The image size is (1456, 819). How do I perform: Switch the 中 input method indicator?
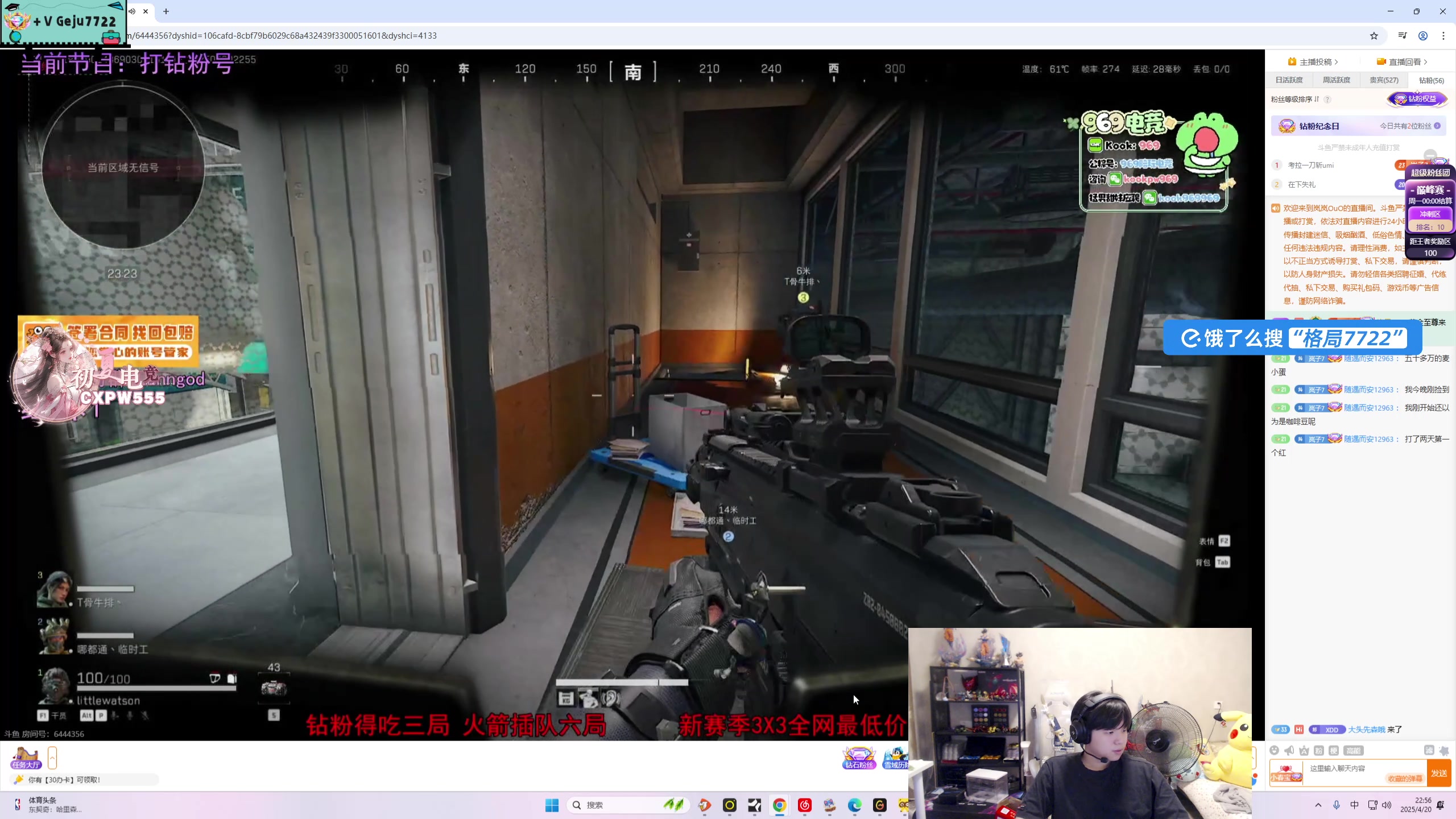[x=1354, y=805]
